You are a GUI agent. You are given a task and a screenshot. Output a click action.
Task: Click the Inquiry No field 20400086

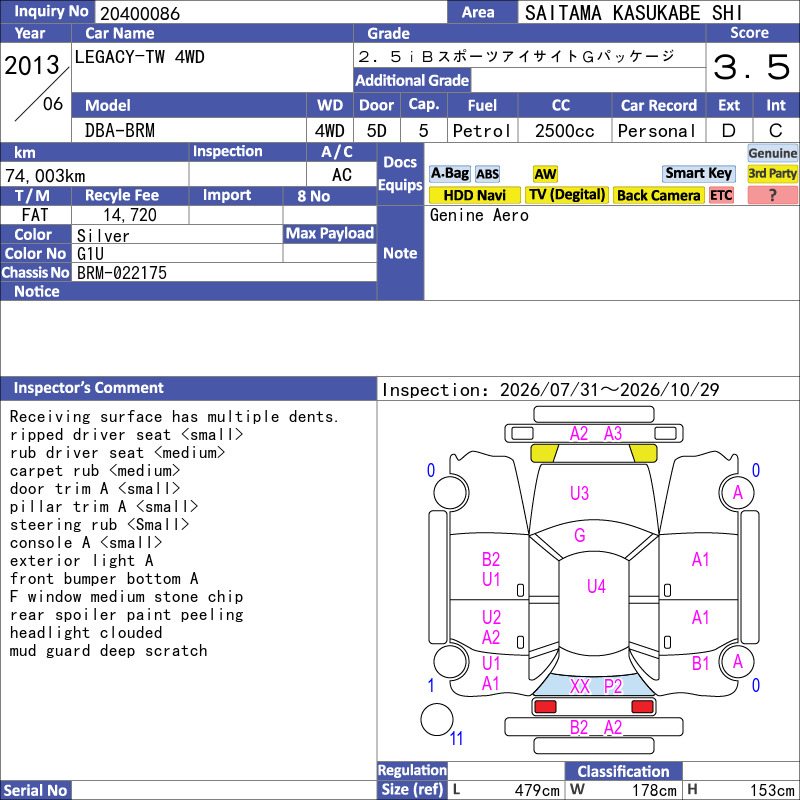click(271, 13)
